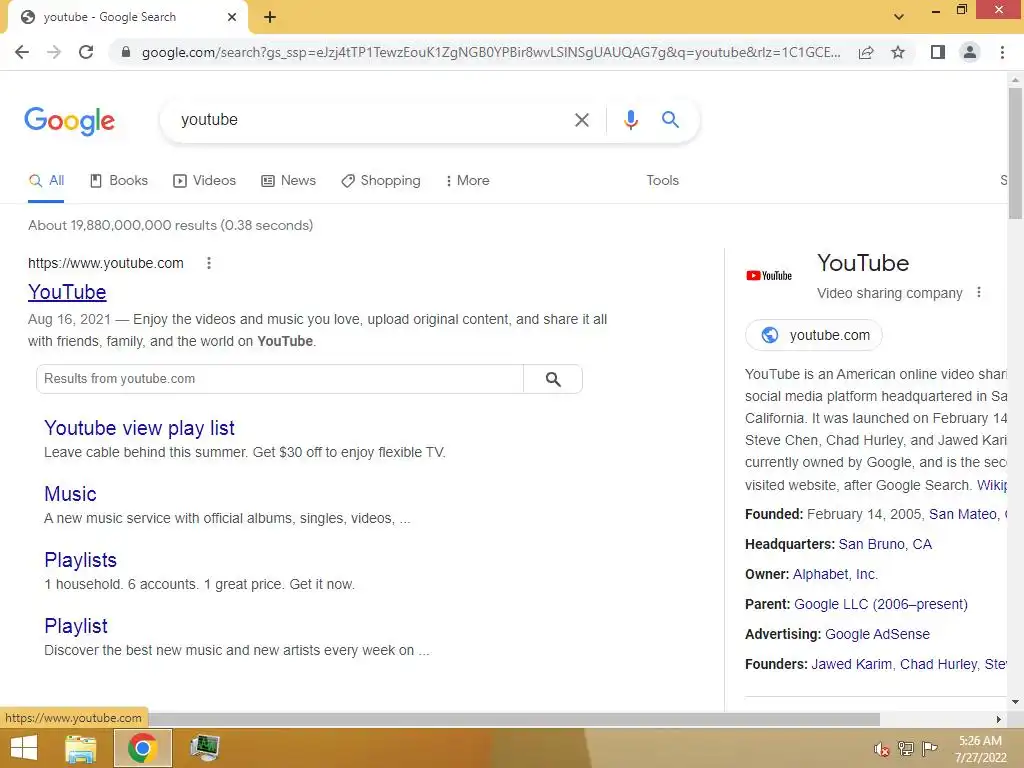1024x768 pixels.
Task: Open the Windows Start button
Action: point(24,748)
